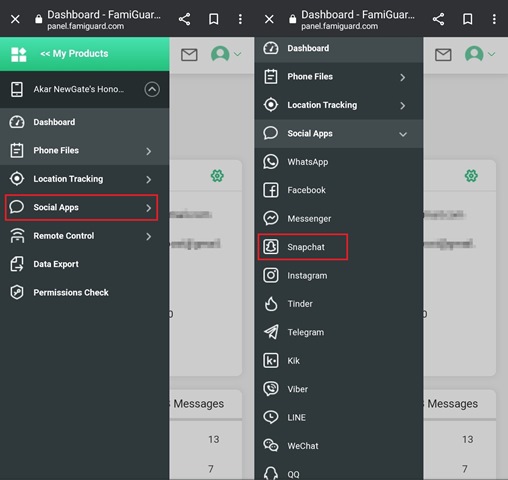This screenshot has width=508, height=480.
Task: Click the Instagram camera icon
Action: [x=271, y=276]
